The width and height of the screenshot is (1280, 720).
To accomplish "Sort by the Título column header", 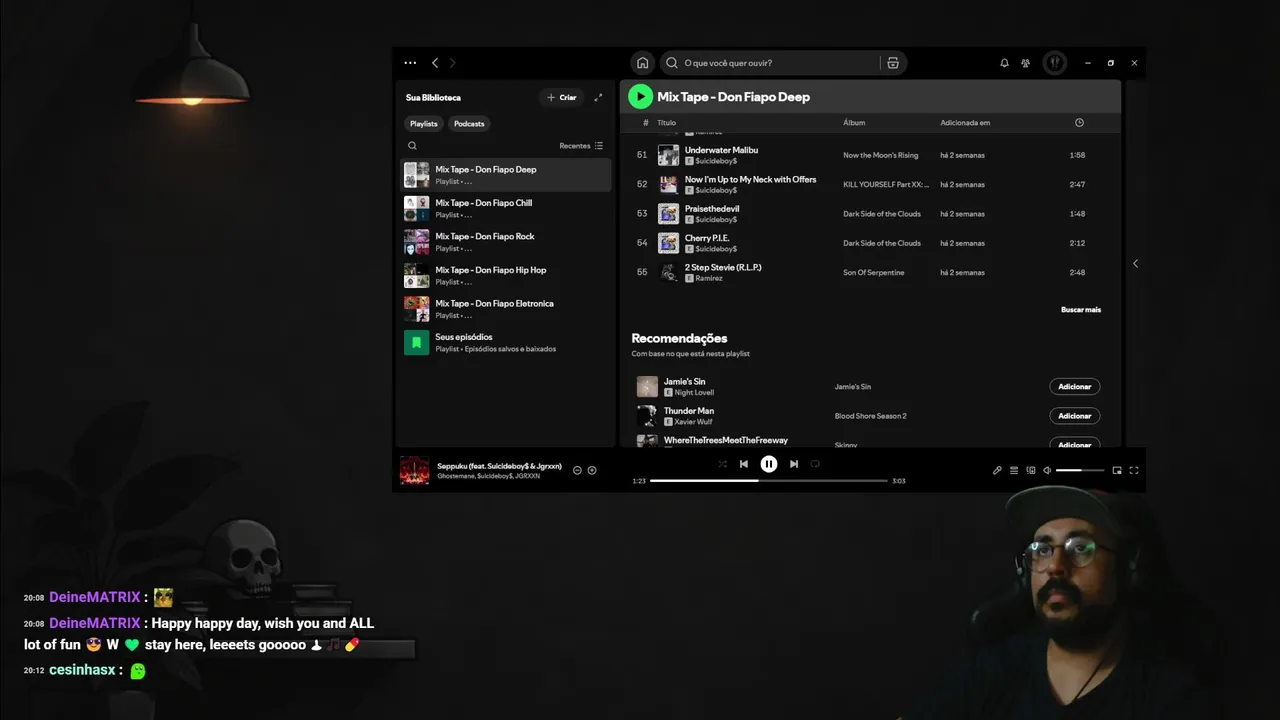I will [x=666, y=123].
